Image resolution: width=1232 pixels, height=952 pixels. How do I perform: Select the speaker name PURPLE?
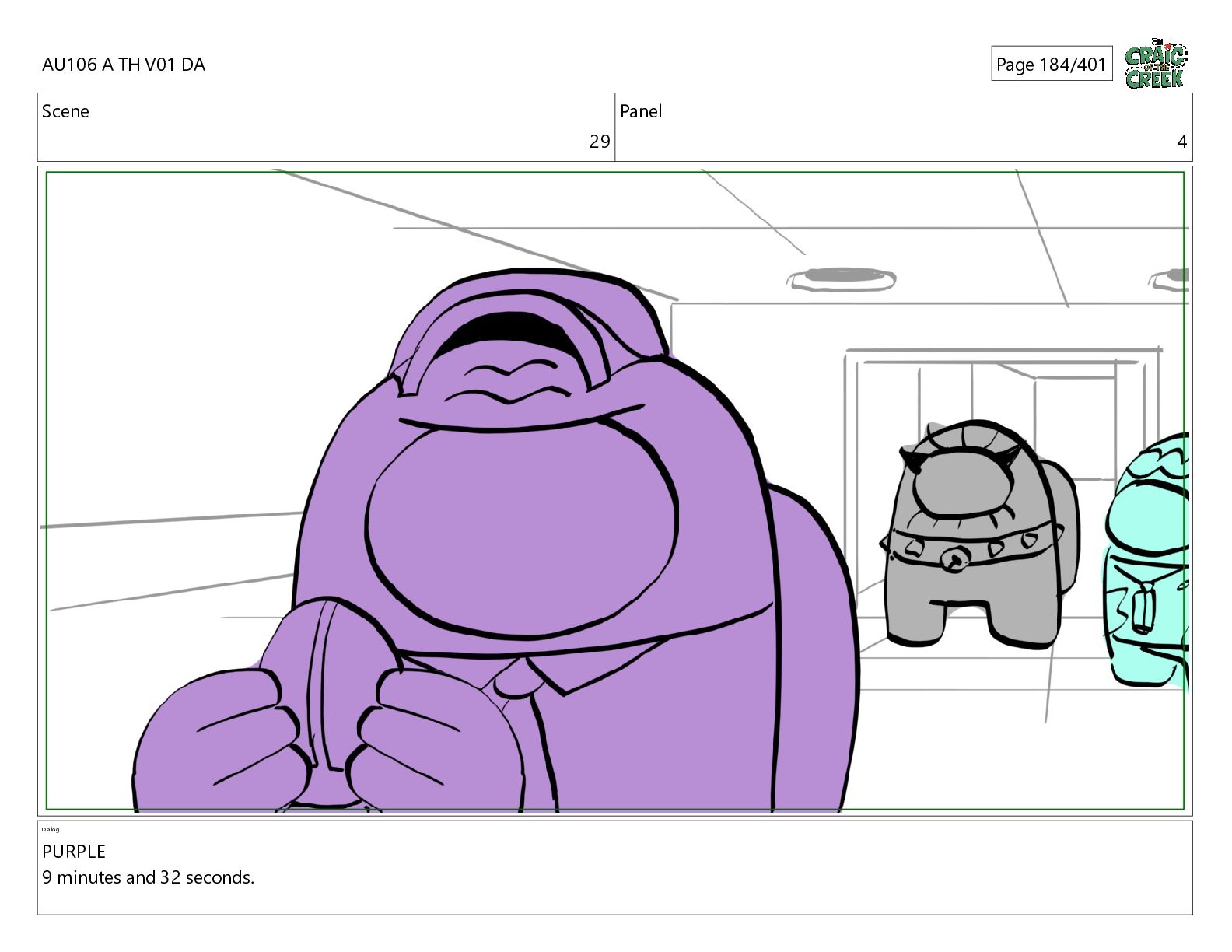click(74, 852)
